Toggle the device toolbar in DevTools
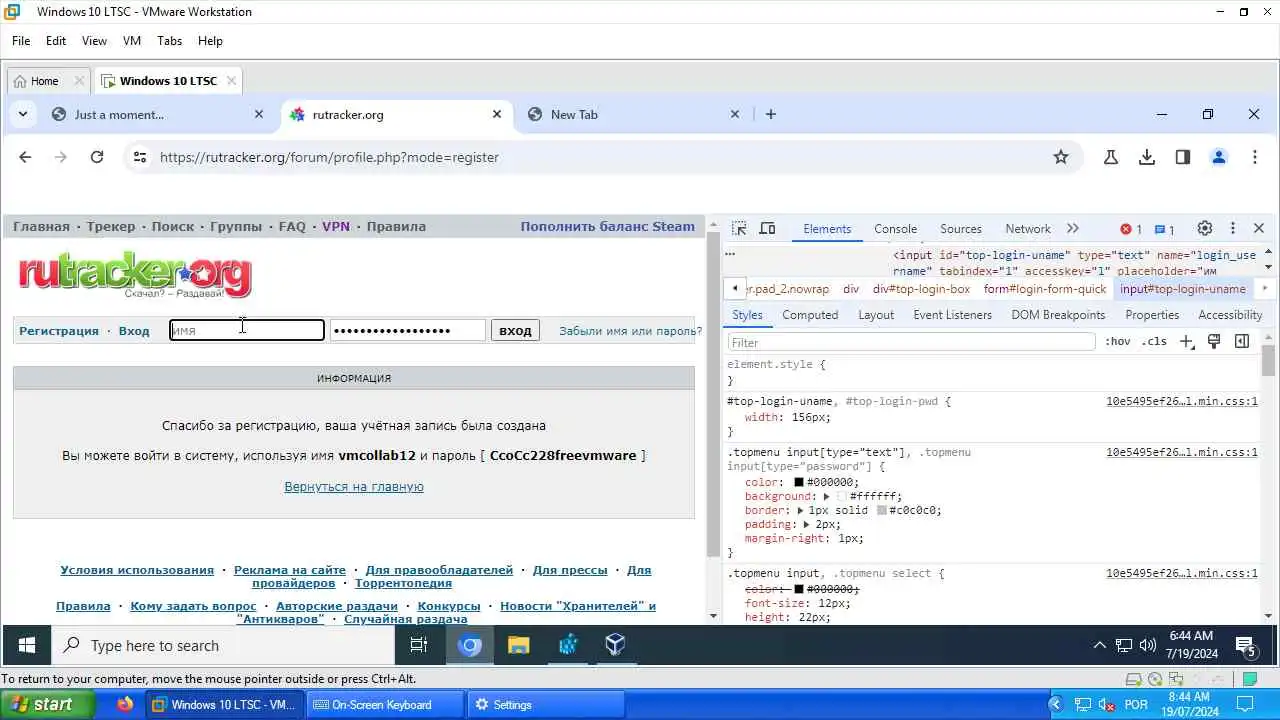Image resolution: width=1280 pixels, height=720 pixels. 767,228
